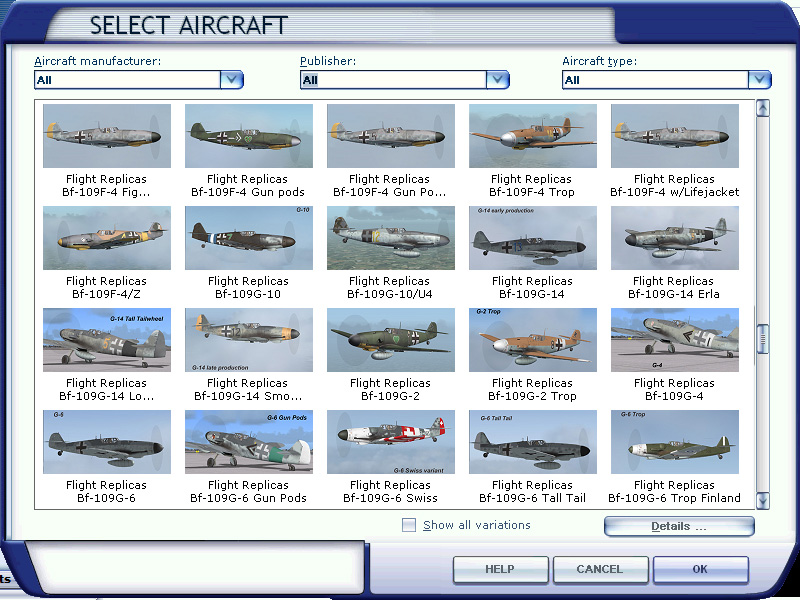Select the Bf-109G-14 Erla aircraft
This screenshot has height=600, width=800.
pos(674,238)
